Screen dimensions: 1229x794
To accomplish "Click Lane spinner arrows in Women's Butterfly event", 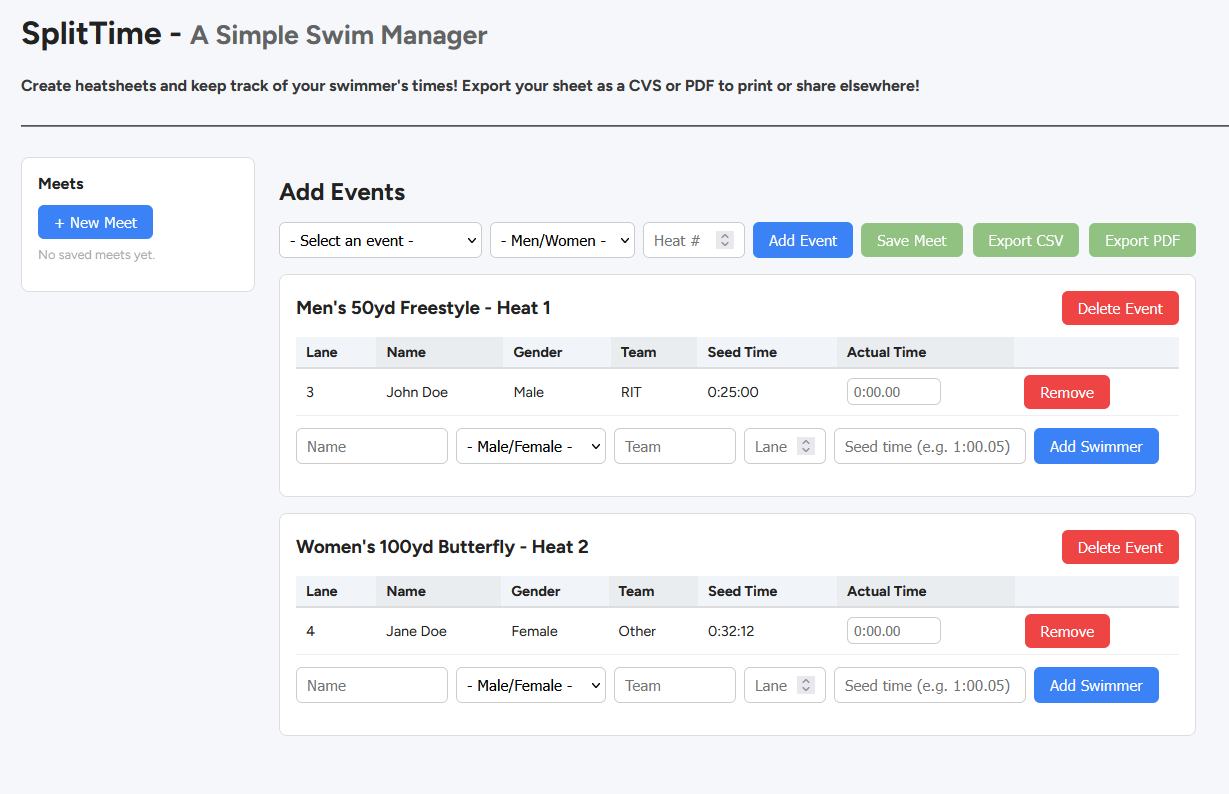I will (806, 685).
